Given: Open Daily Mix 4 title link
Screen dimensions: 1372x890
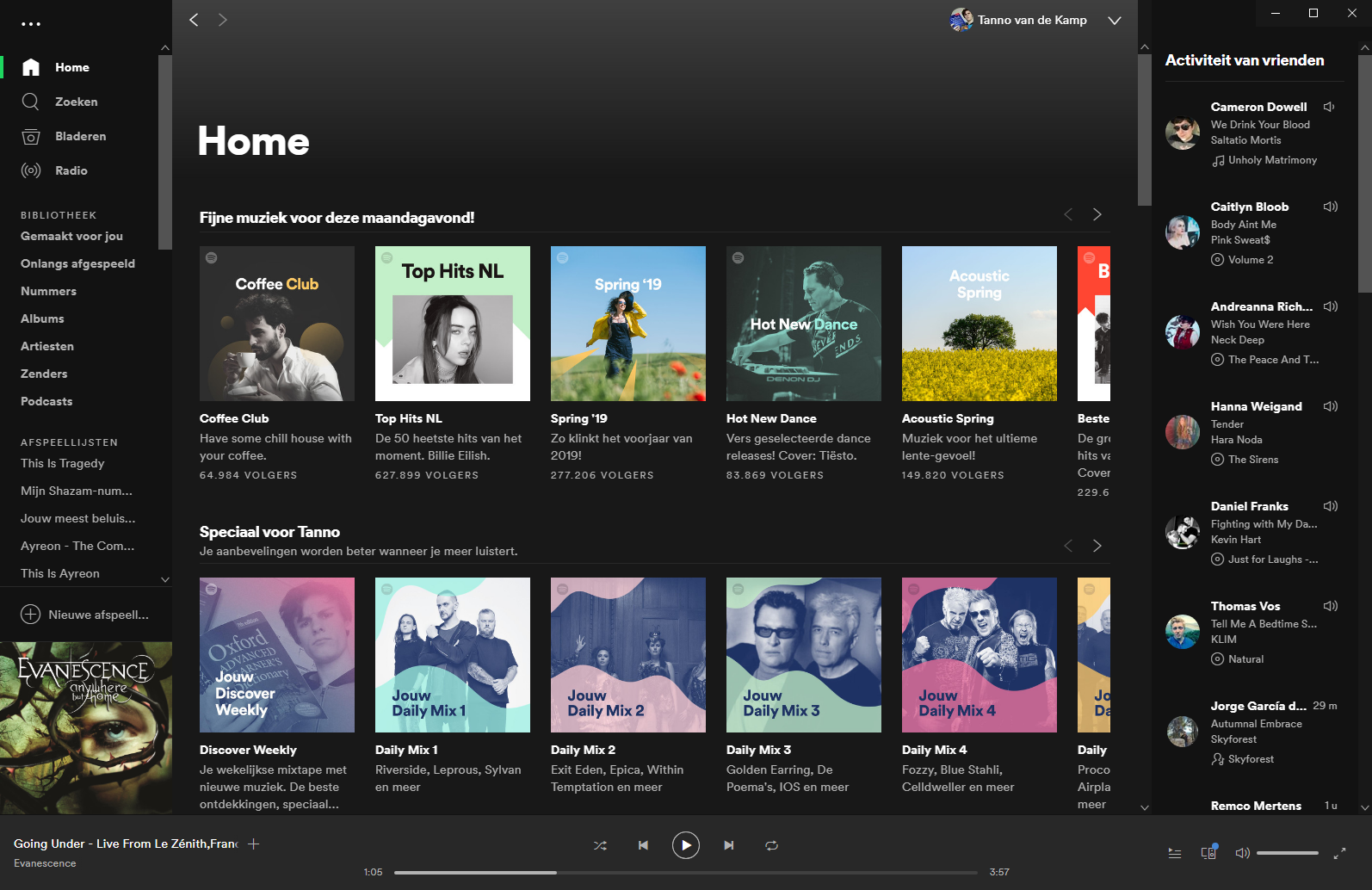Looking at the screenshot, I should pyautogui.click(x=934, y=750).
